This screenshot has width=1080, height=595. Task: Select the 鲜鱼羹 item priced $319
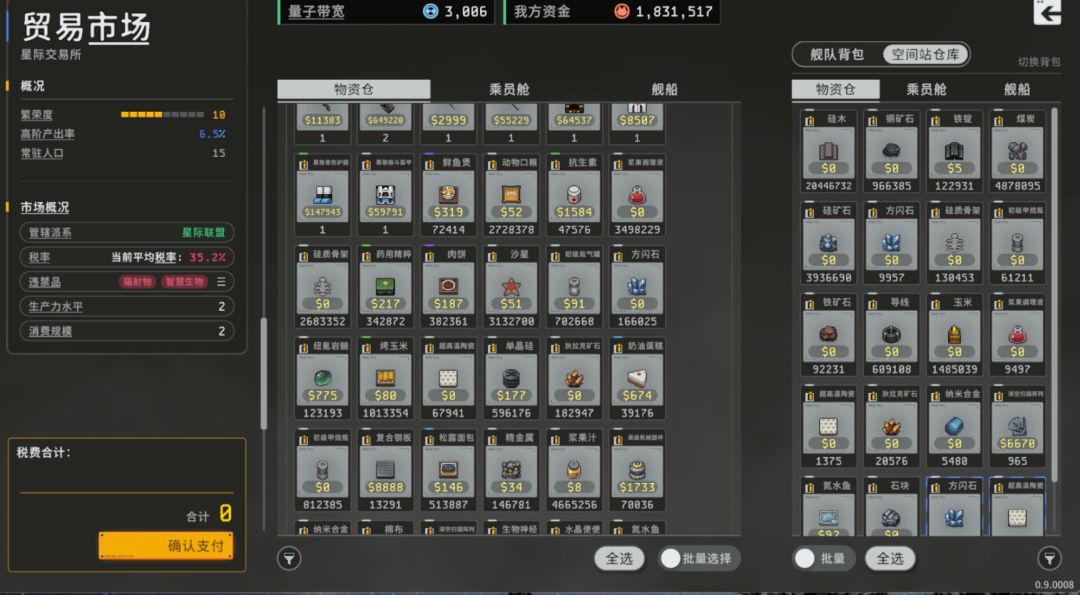[x=448, y=195]
